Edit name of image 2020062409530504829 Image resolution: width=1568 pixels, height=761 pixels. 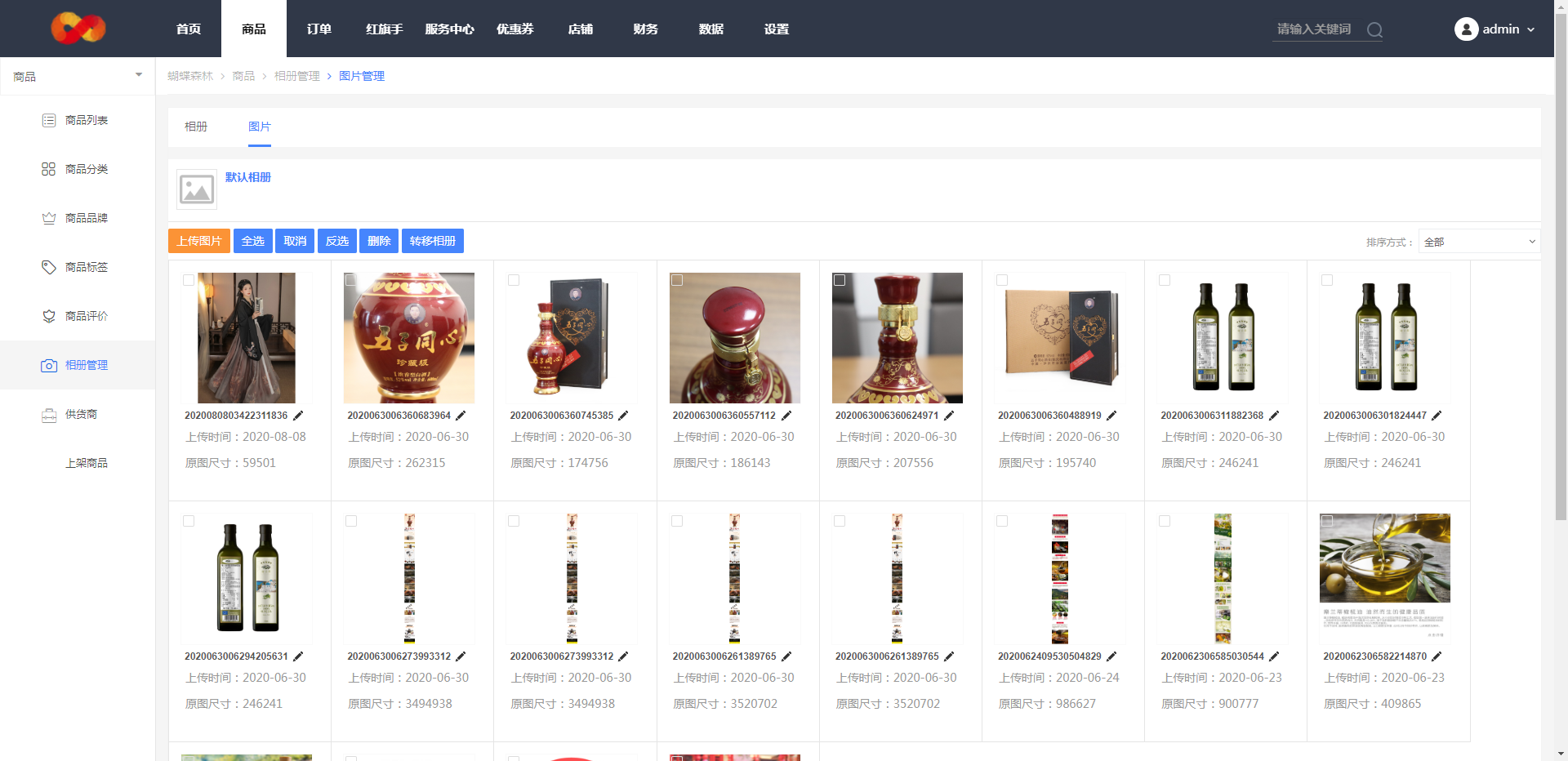(1111, 656)
